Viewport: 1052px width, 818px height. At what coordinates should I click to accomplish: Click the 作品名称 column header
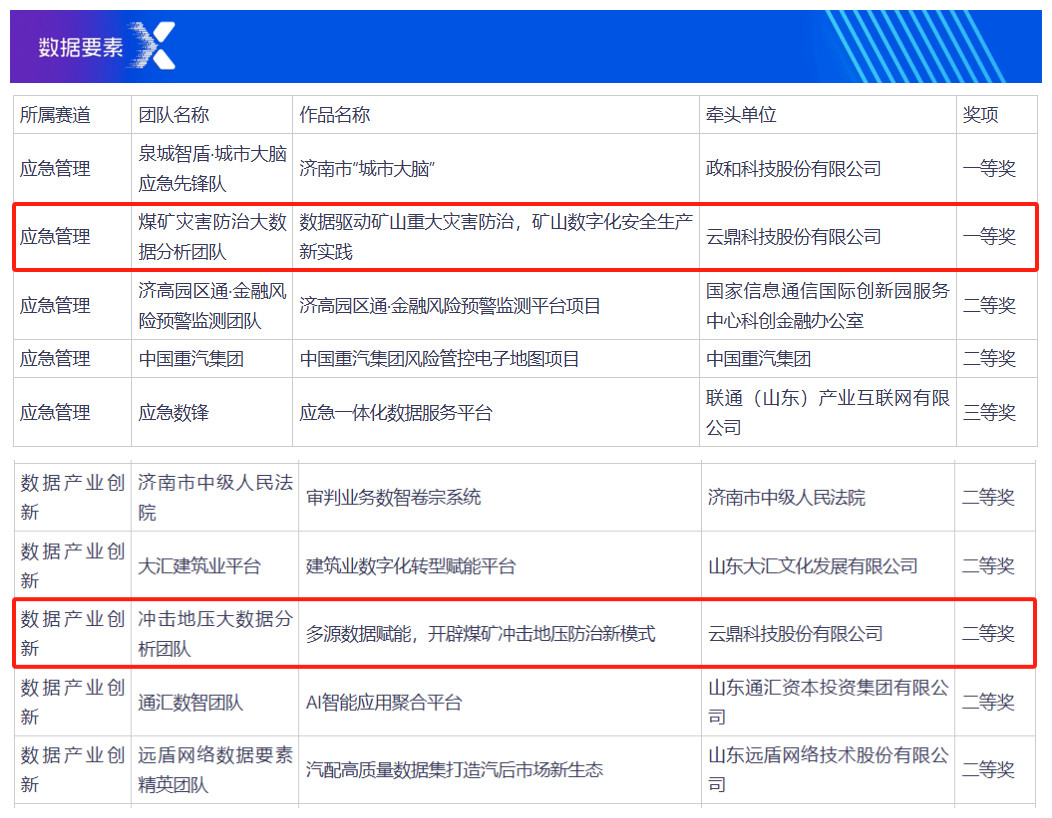334,115
